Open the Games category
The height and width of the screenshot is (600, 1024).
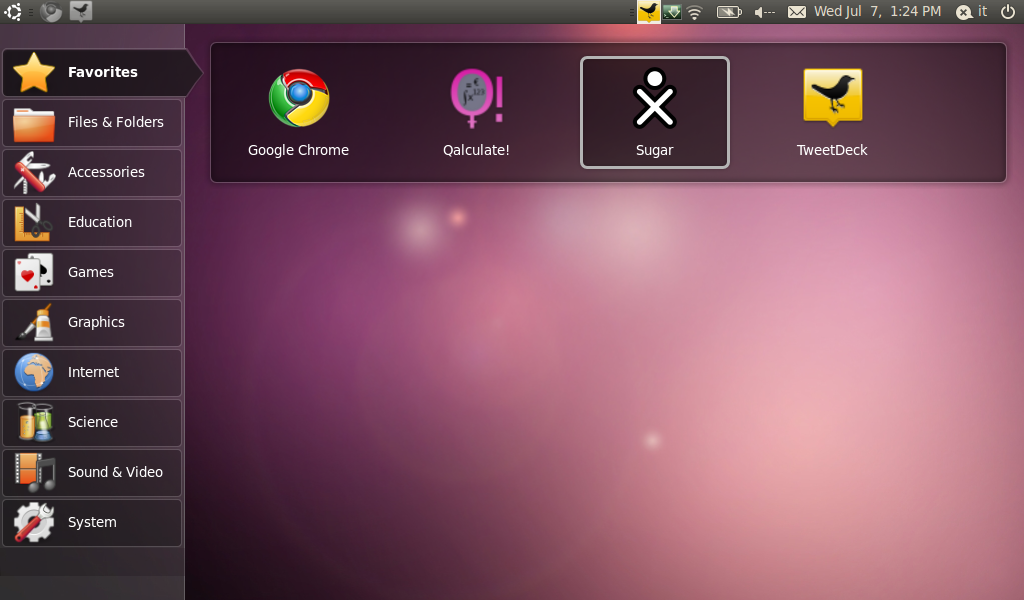tap(92, 273)
